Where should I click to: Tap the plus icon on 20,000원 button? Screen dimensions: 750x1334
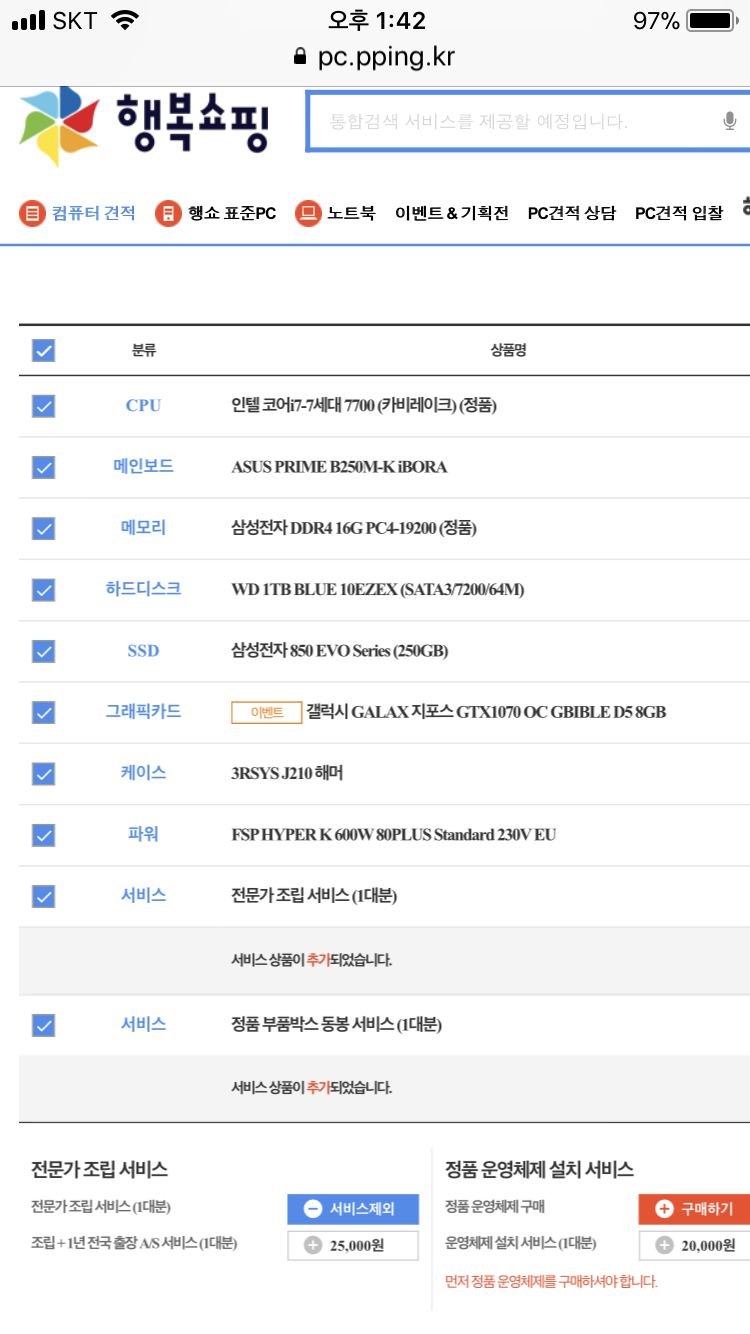pos(664,1246)
